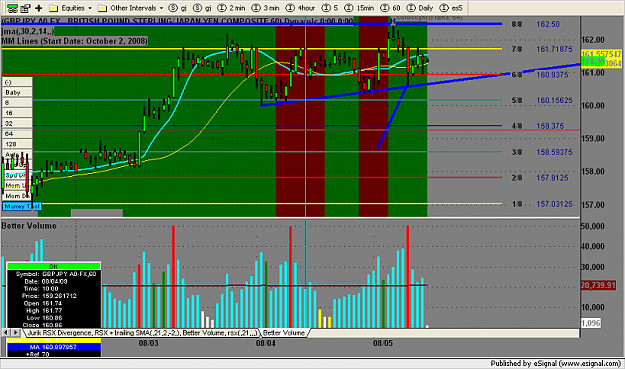Select the 128 frame button
Screen dimensions: 625x369
click(x=17, y=144)
